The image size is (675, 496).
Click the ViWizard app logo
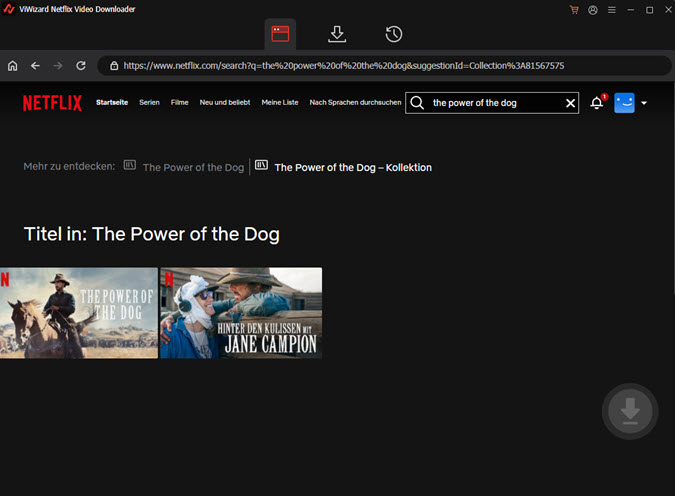tap(9, 9)
